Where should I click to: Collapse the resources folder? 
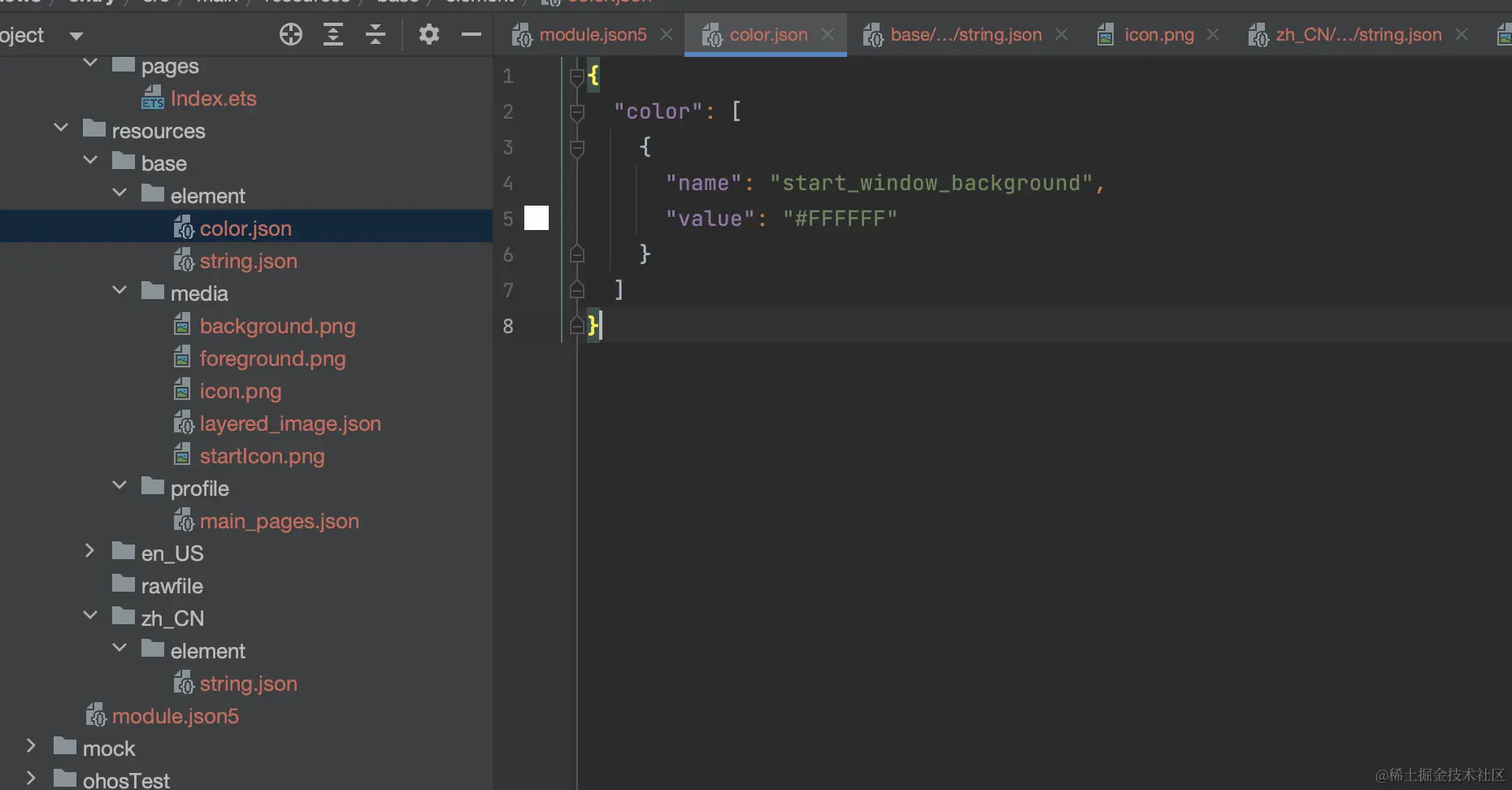pos(61,128)
